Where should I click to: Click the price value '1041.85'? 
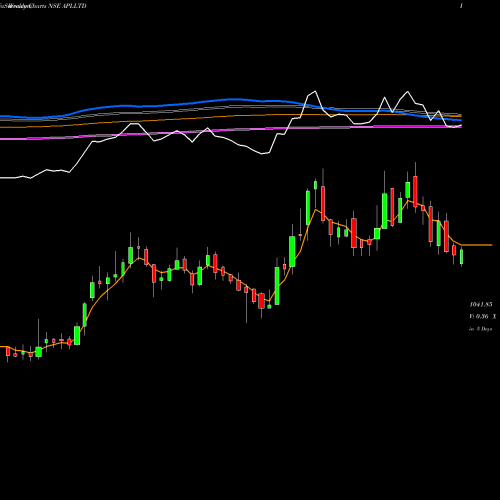pos(481,305)
